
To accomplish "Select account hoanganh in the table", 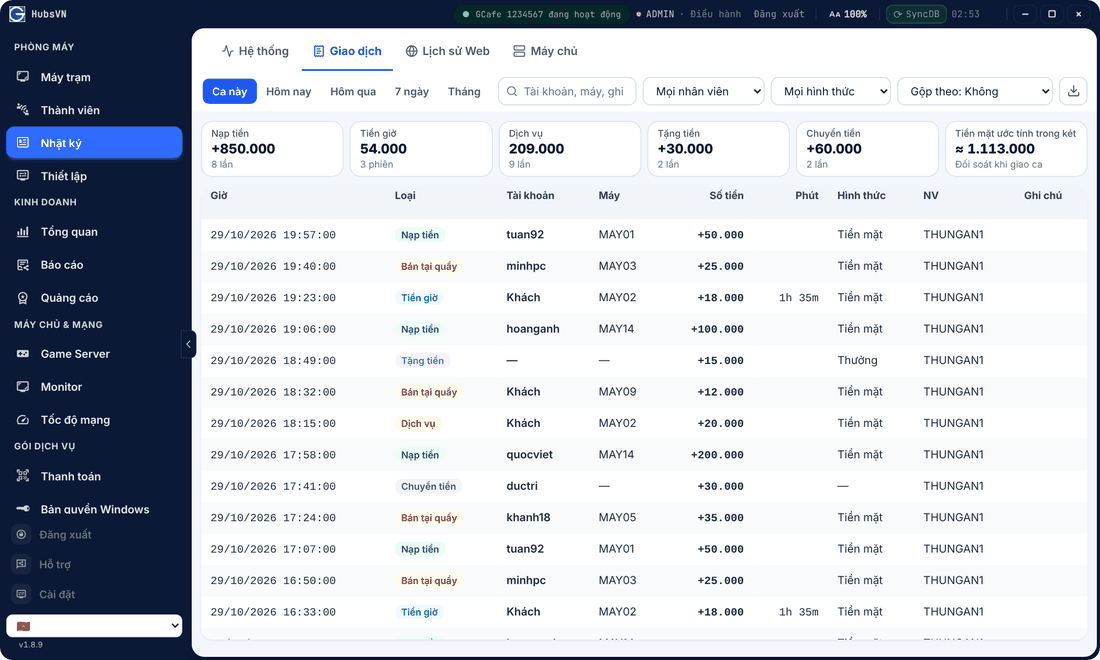I will (533, 329).
